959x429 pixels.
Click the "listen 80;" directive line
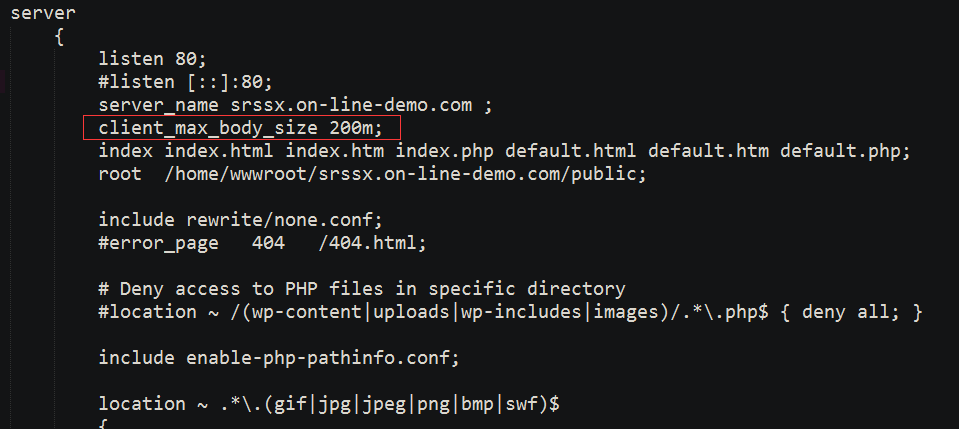pyautogui.click(x=153, y=59)
